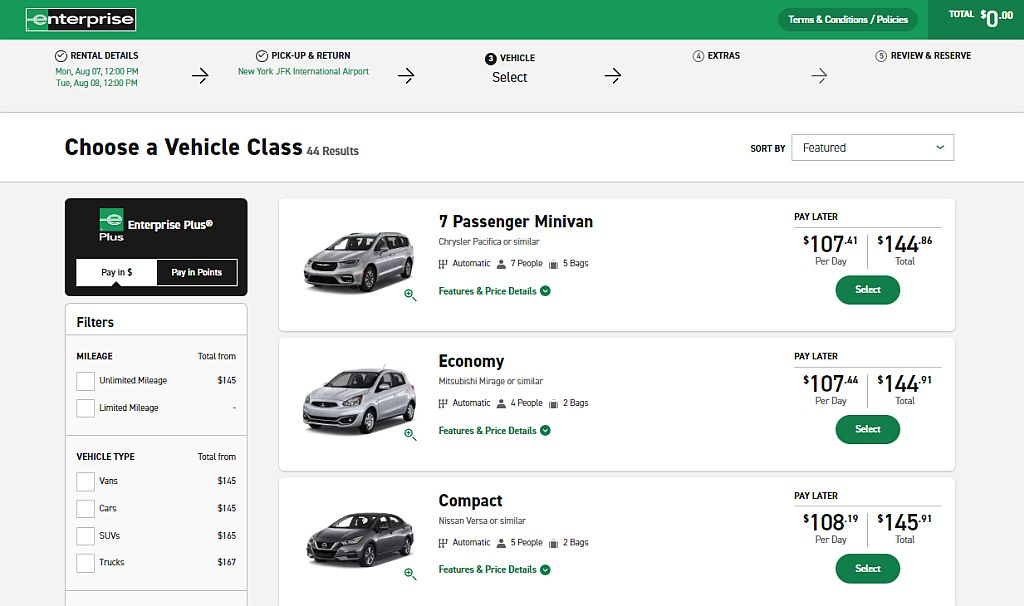This screenshot has height=606, width=1024.
Task: Open the Sort By Featured dropdown
Action: [872, 147]
